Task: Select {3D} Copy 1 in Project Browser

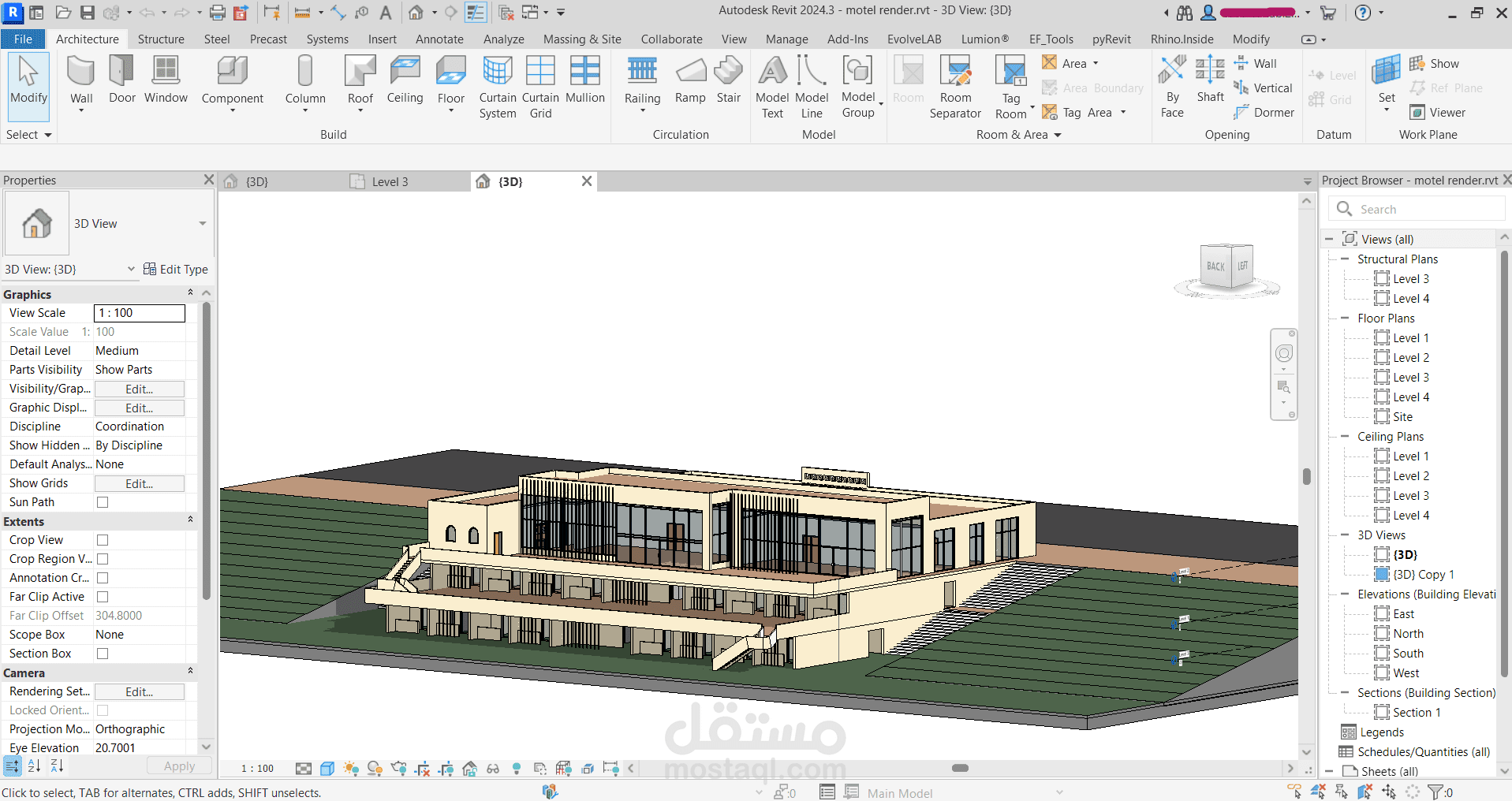Action: [1423, 574]
